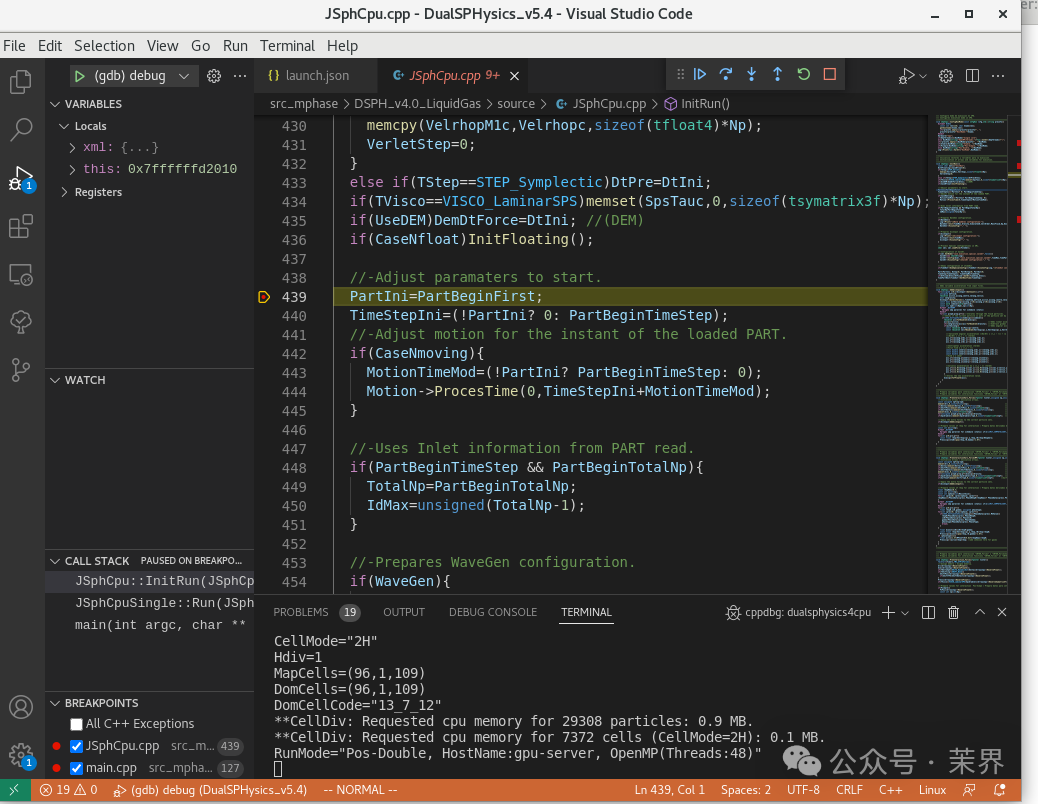Switch to the PROBLEMS panel tab
Image resolution: width=1038 pixels, height=804 pixels.
point(301,613)
